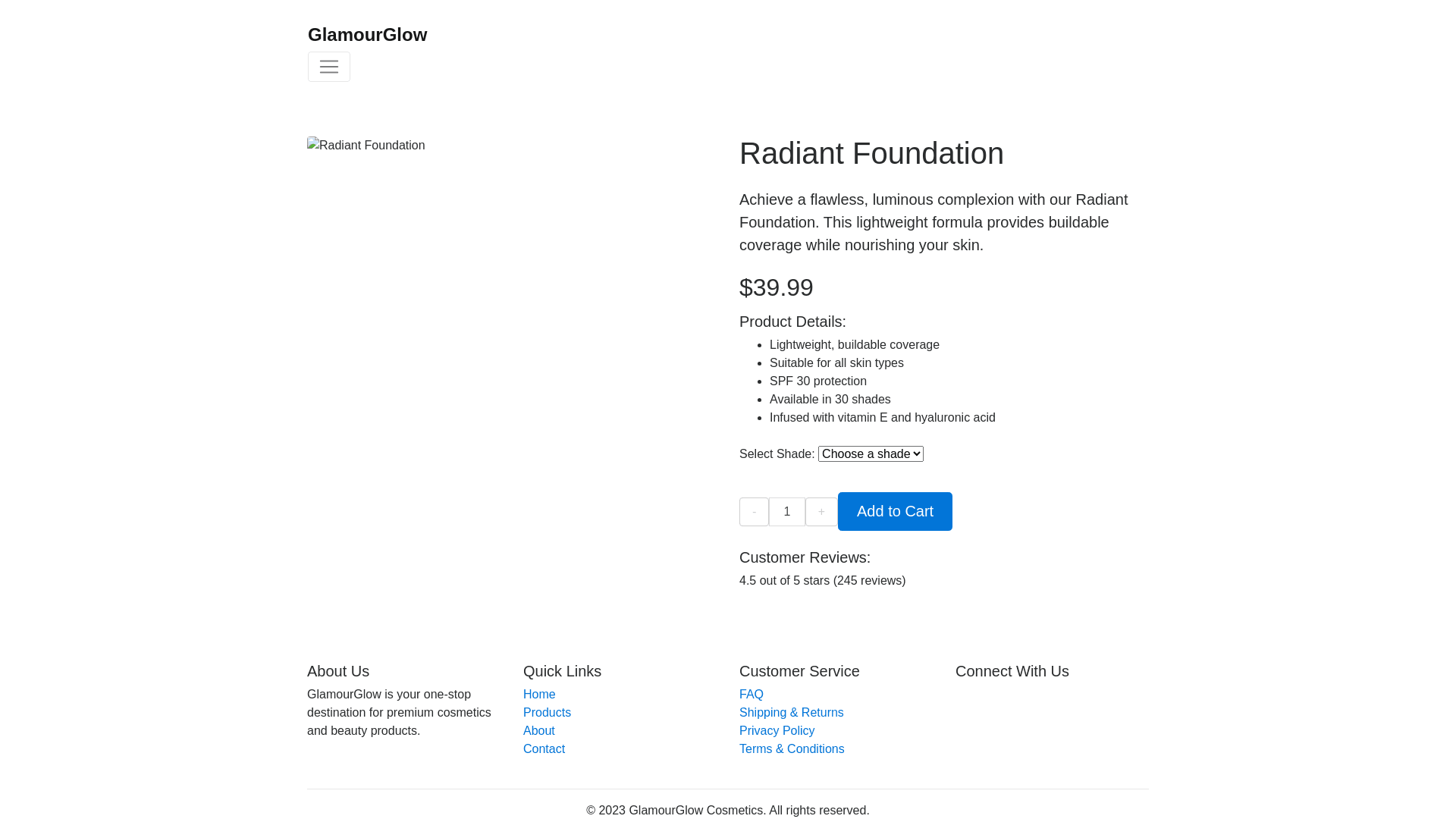Decrease quantity with minus button

point(754,512)
